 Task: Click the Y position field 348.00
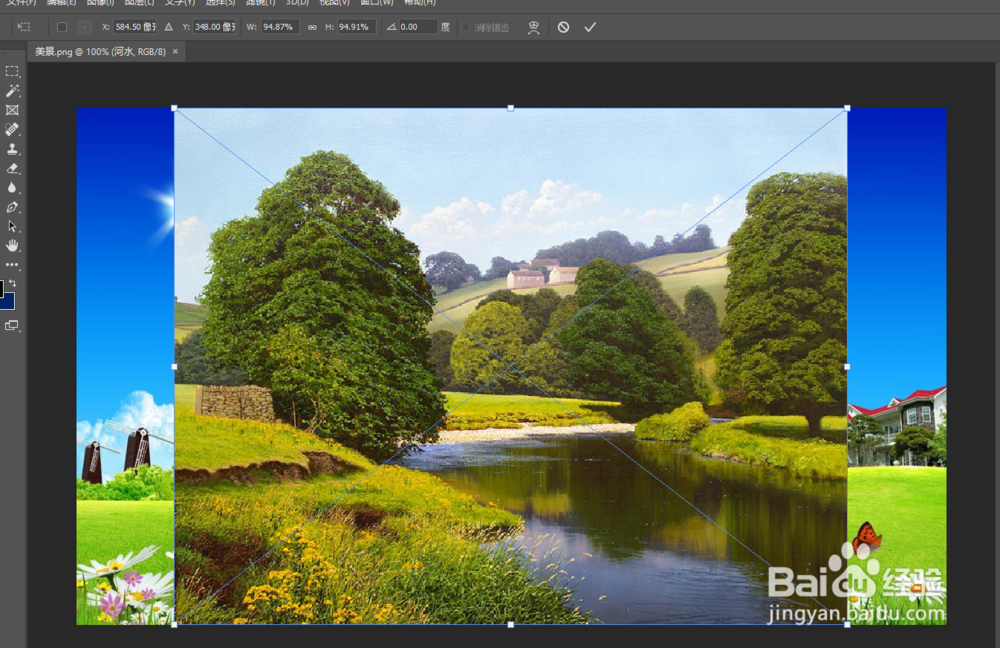coord(215,27)
